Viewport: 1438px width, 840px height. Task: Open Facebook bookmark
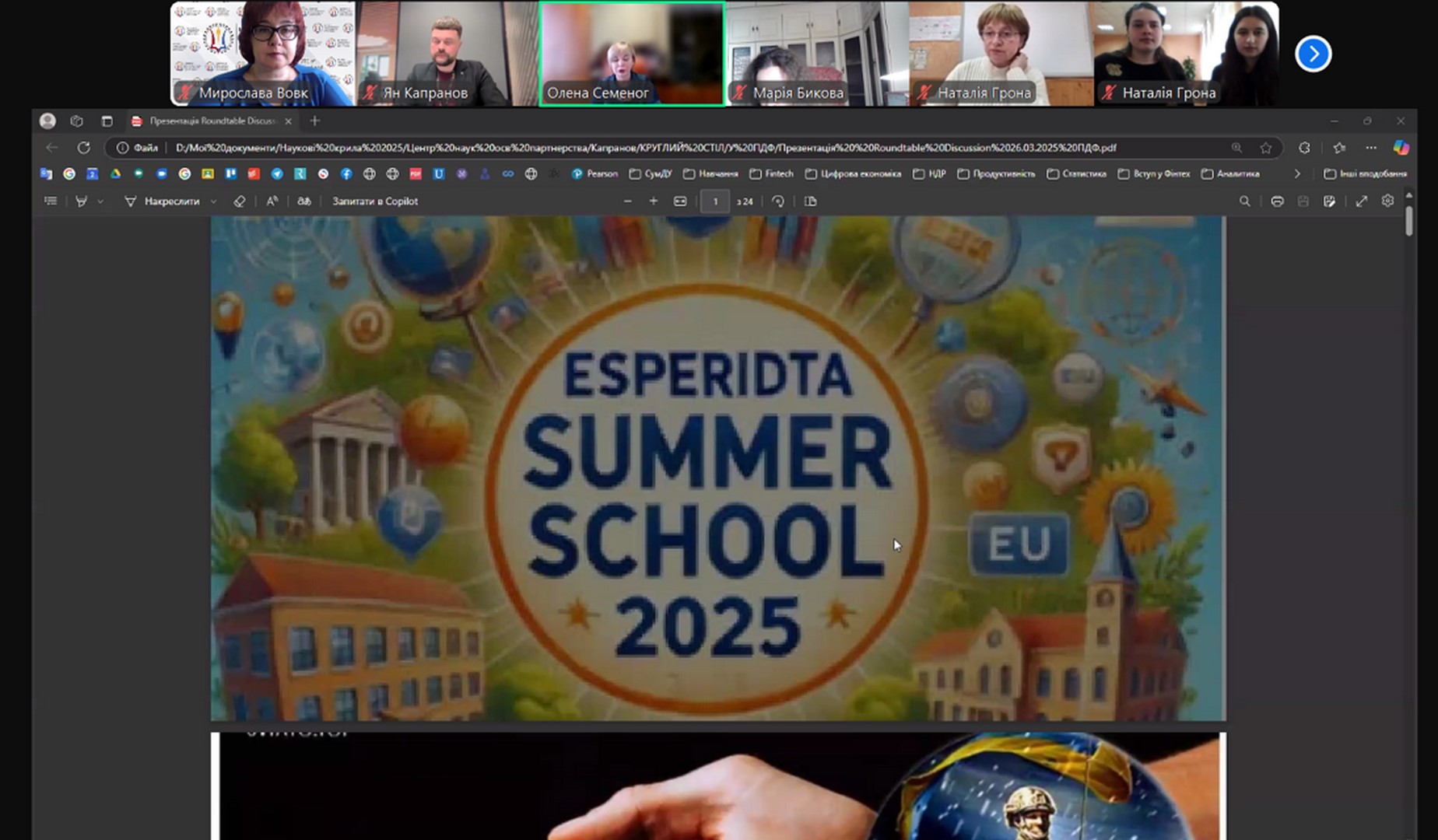[x=346, y=174]
